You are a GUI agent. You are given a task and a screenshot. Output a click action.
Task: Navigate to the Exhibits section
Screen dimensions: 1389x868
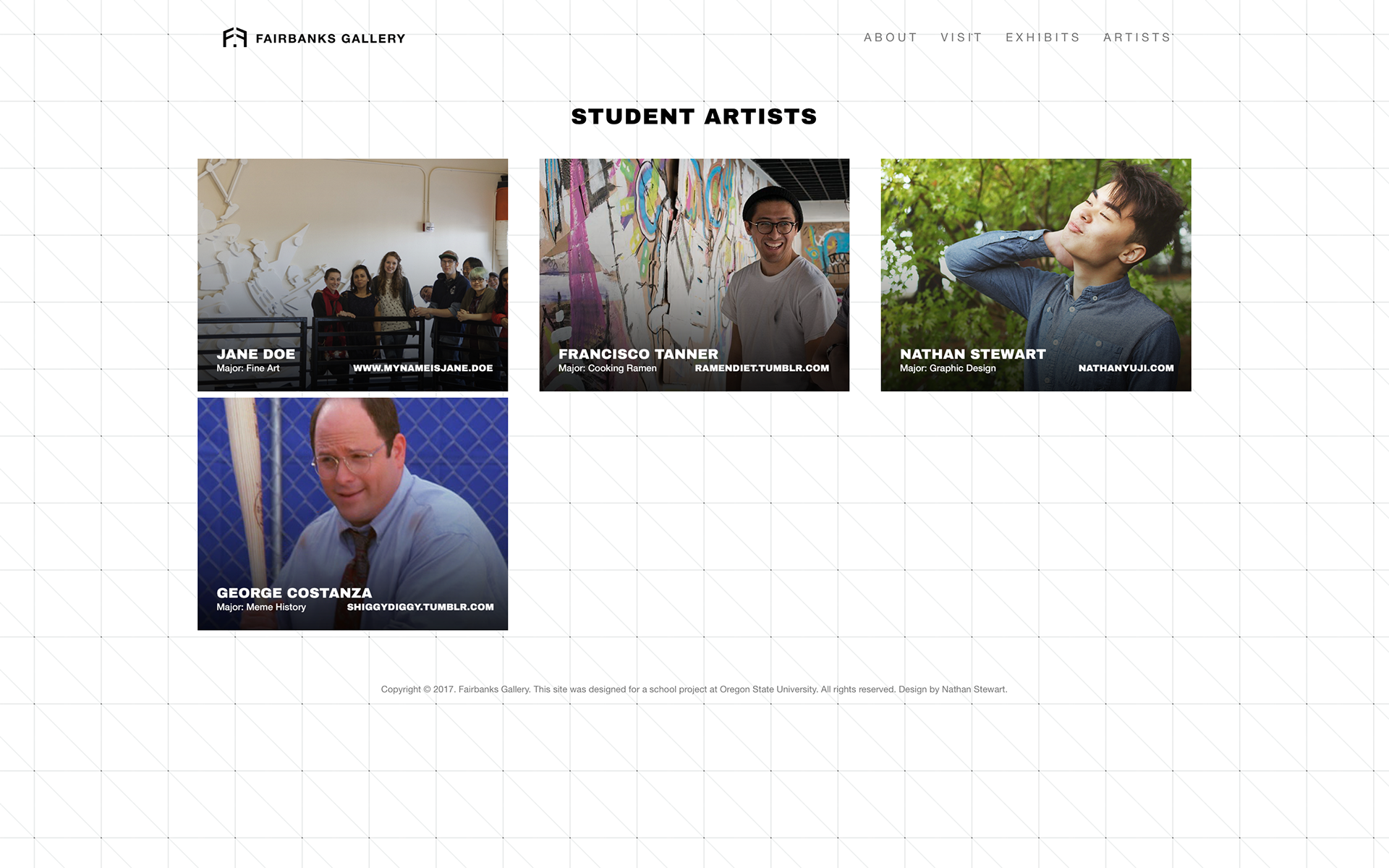[x=1042, y=38]
